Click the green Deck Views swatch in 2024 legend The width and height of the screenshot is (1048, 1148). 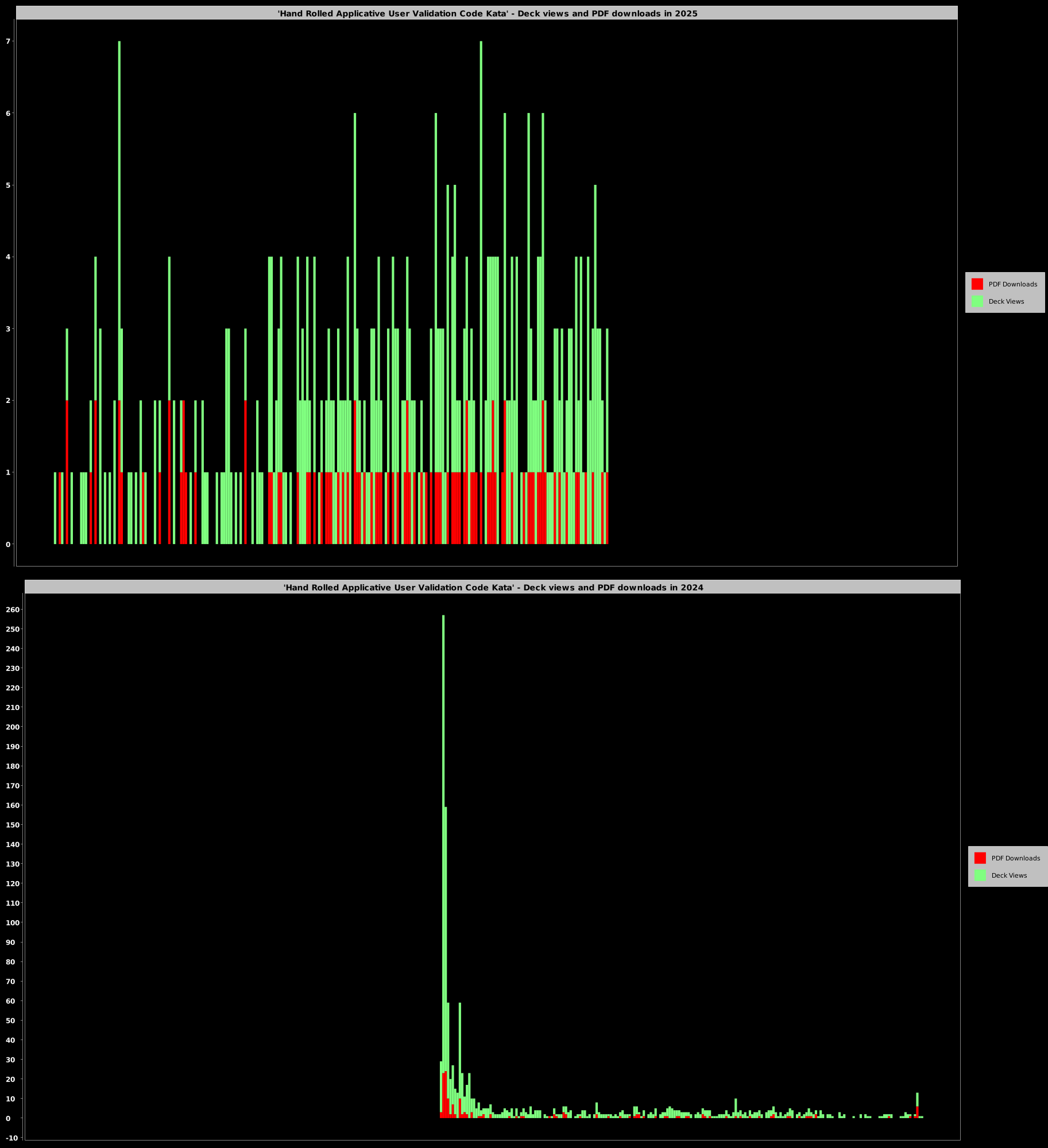pyautogui.click(x=980, y=875)
